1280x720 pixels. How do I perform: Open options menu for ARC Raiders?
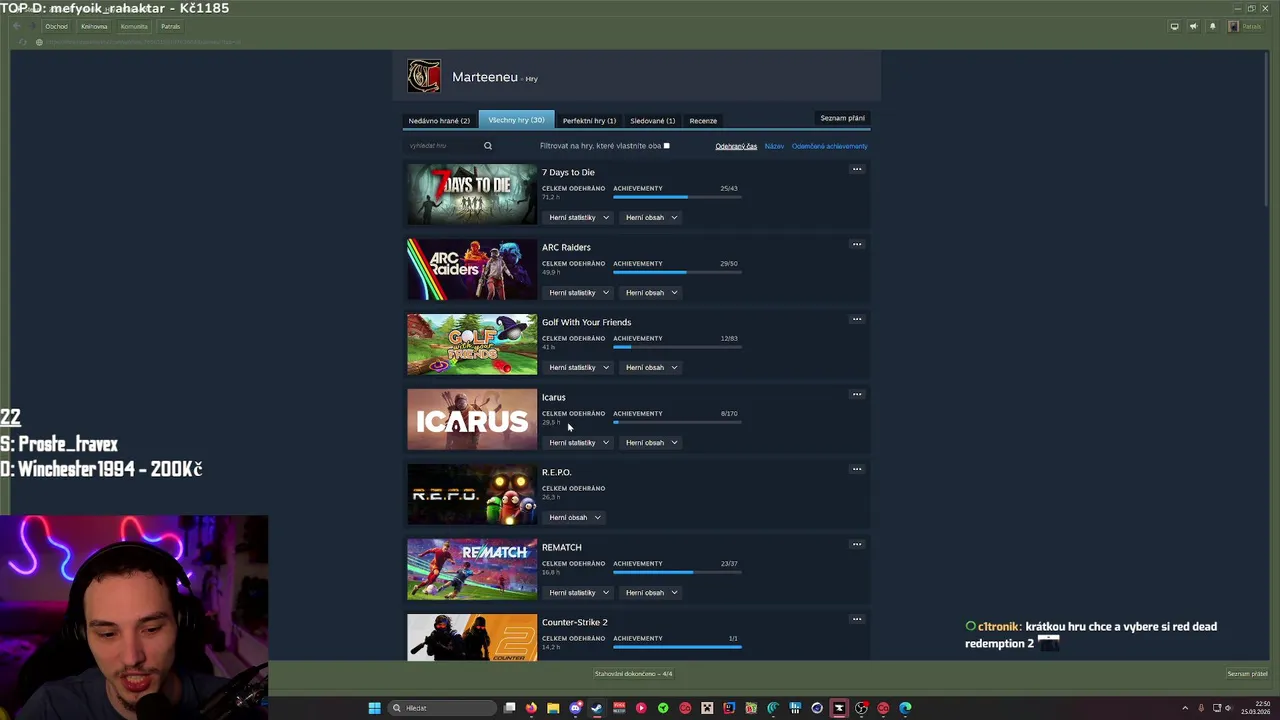tap(856, 244)
